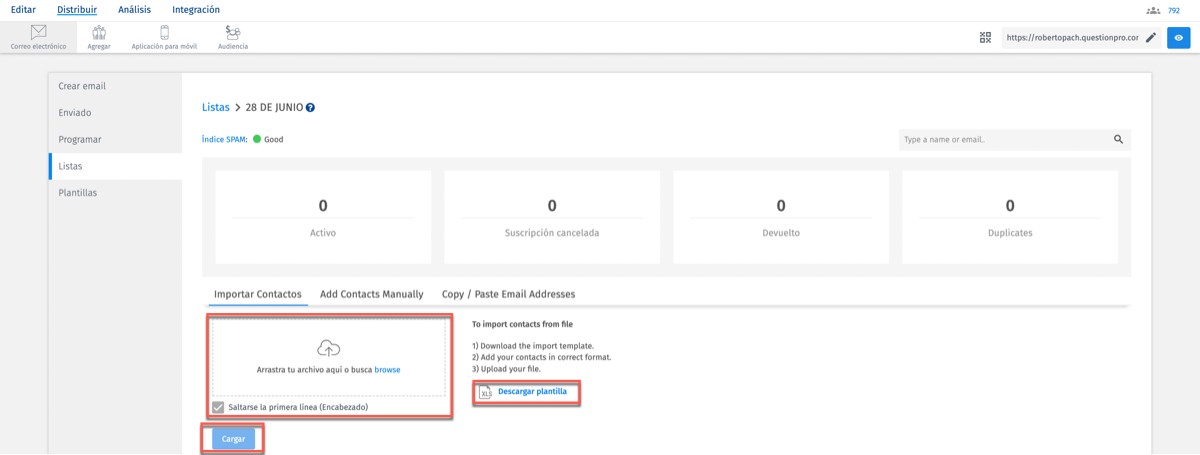
Task: Click the browse file link
Action: 387,370
